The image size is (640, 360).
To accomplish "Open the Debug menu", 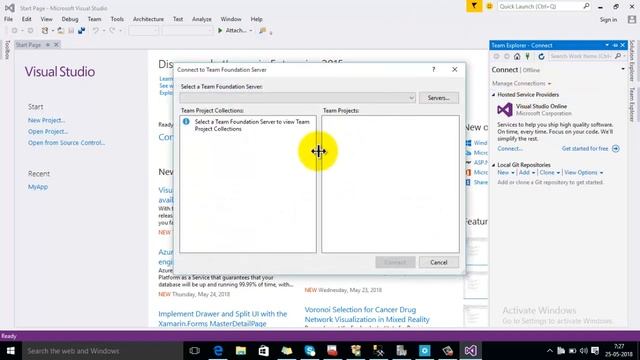I will (x=70, y=19).
